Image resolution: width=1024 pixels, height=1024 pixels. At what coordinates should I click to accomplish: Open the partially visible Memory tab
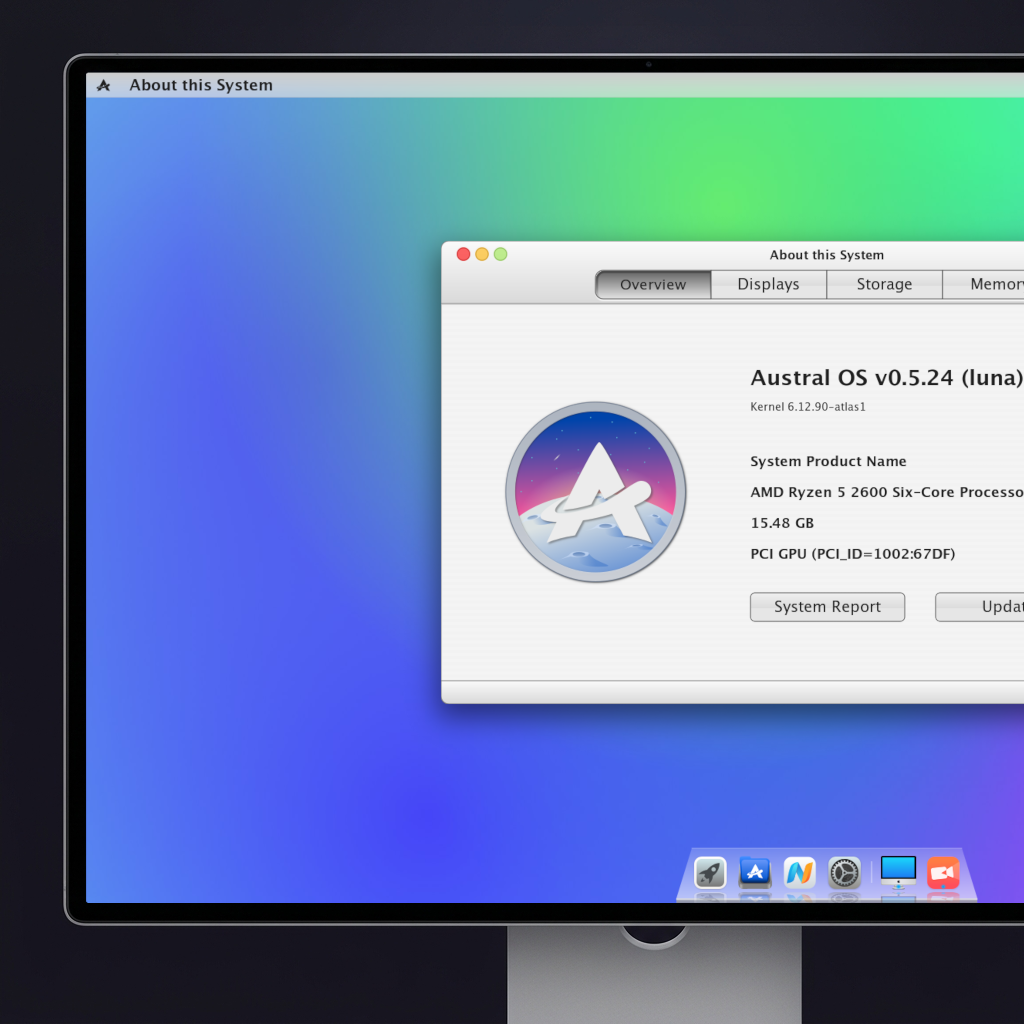tap(984, 284)
